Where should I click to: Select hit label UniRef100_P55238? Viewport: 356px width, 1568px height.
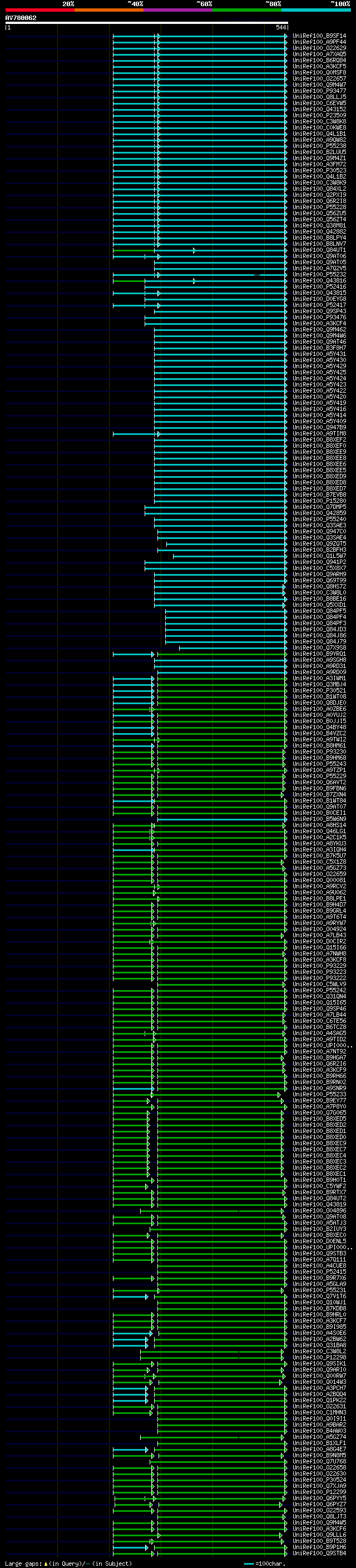pyautogui.click(x=319, y=146)
